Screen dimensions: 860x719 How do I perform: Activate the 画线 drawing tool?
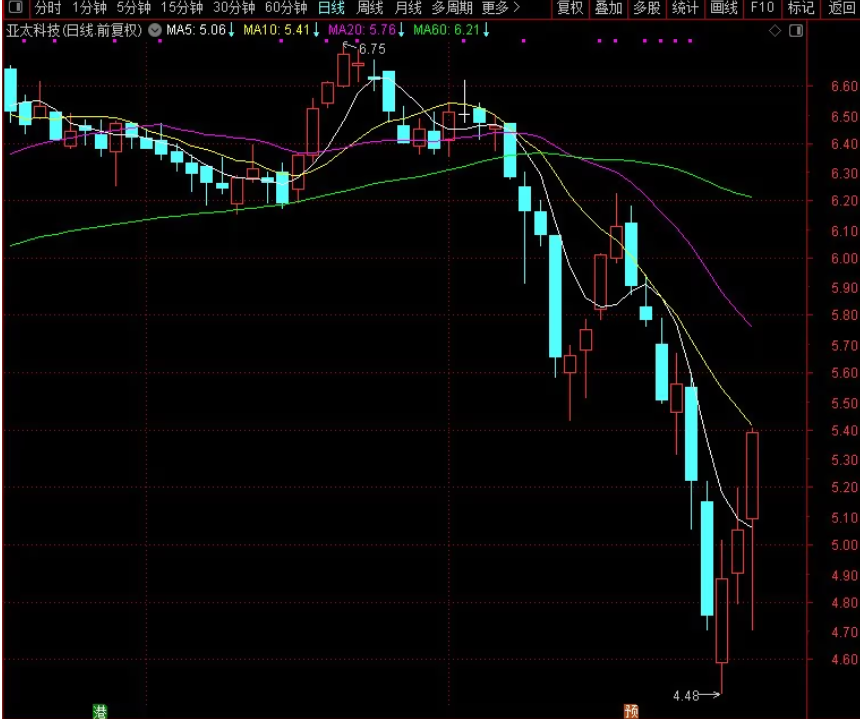[724, 8]
